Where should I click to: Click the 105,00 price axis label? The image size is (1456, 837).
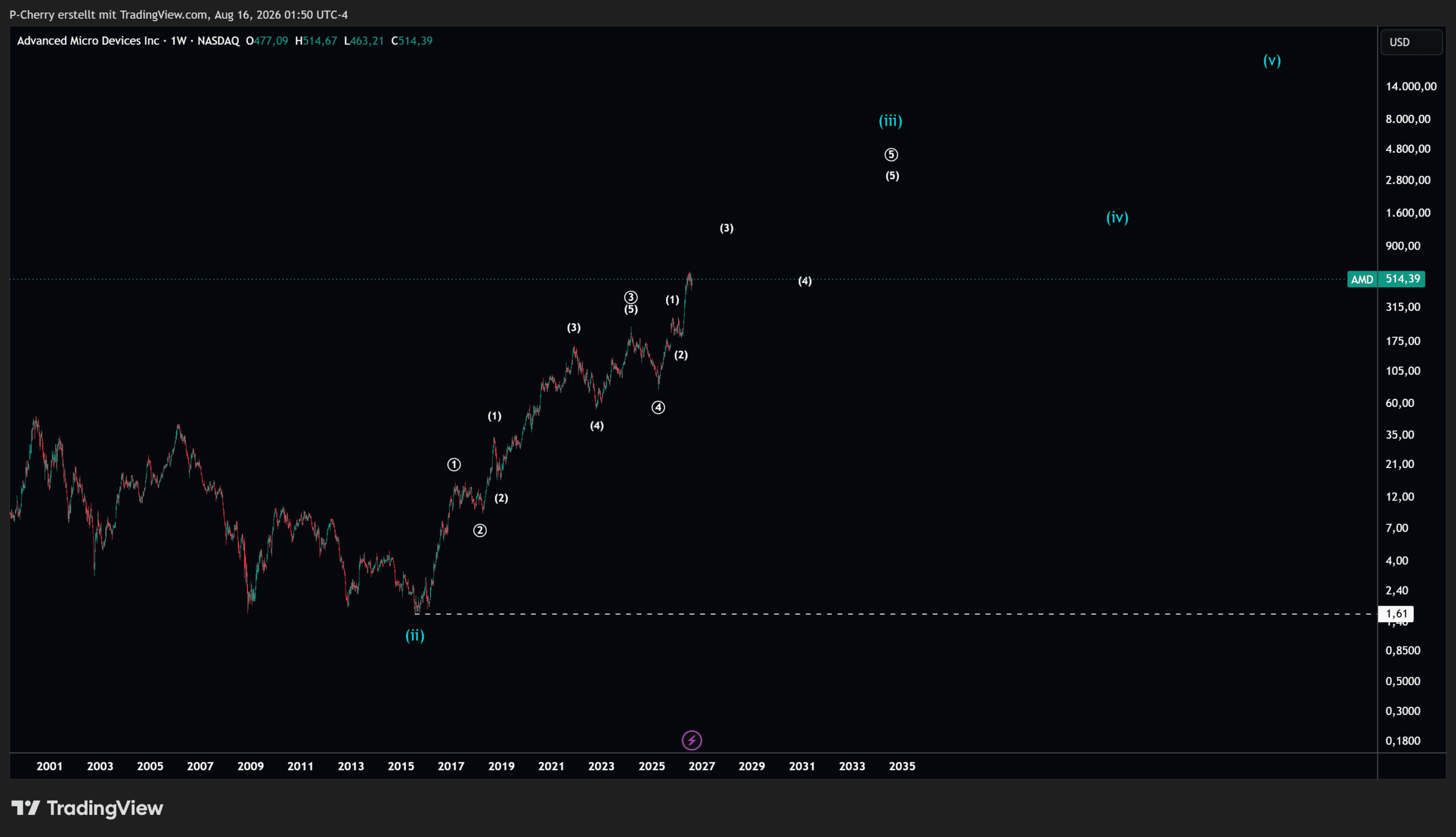point(1403,371)
